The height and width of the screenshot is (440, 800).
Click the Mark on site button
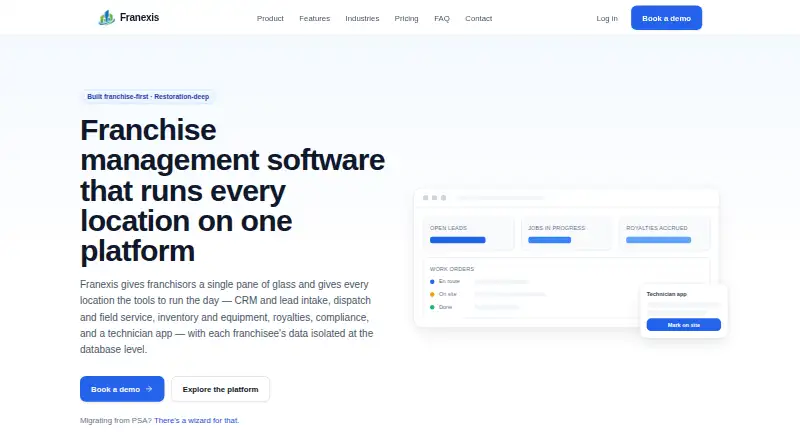click(684, 325)
